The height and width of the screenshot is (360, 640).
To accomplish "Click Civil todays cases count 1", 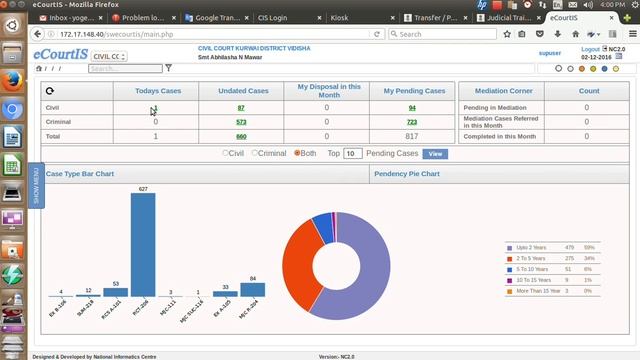I will point(156,108).
